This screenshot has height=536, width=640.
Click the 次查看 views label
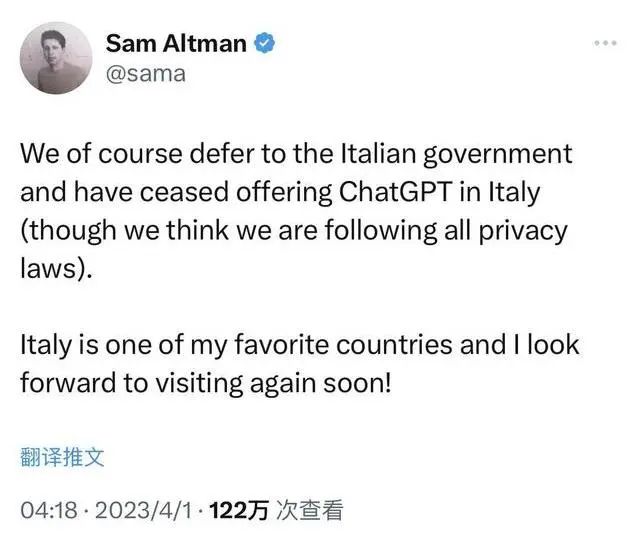310,511
